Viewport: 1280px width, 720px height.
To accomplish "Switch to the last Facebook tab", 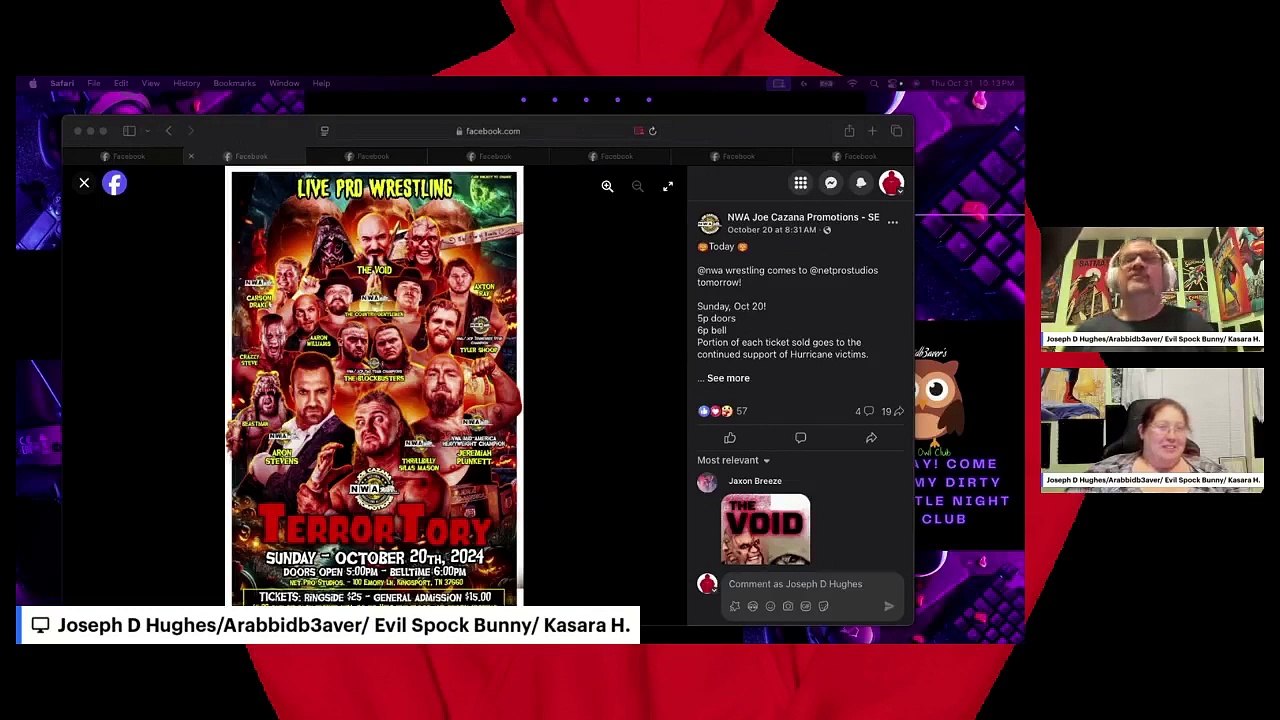I will [854, 156].
